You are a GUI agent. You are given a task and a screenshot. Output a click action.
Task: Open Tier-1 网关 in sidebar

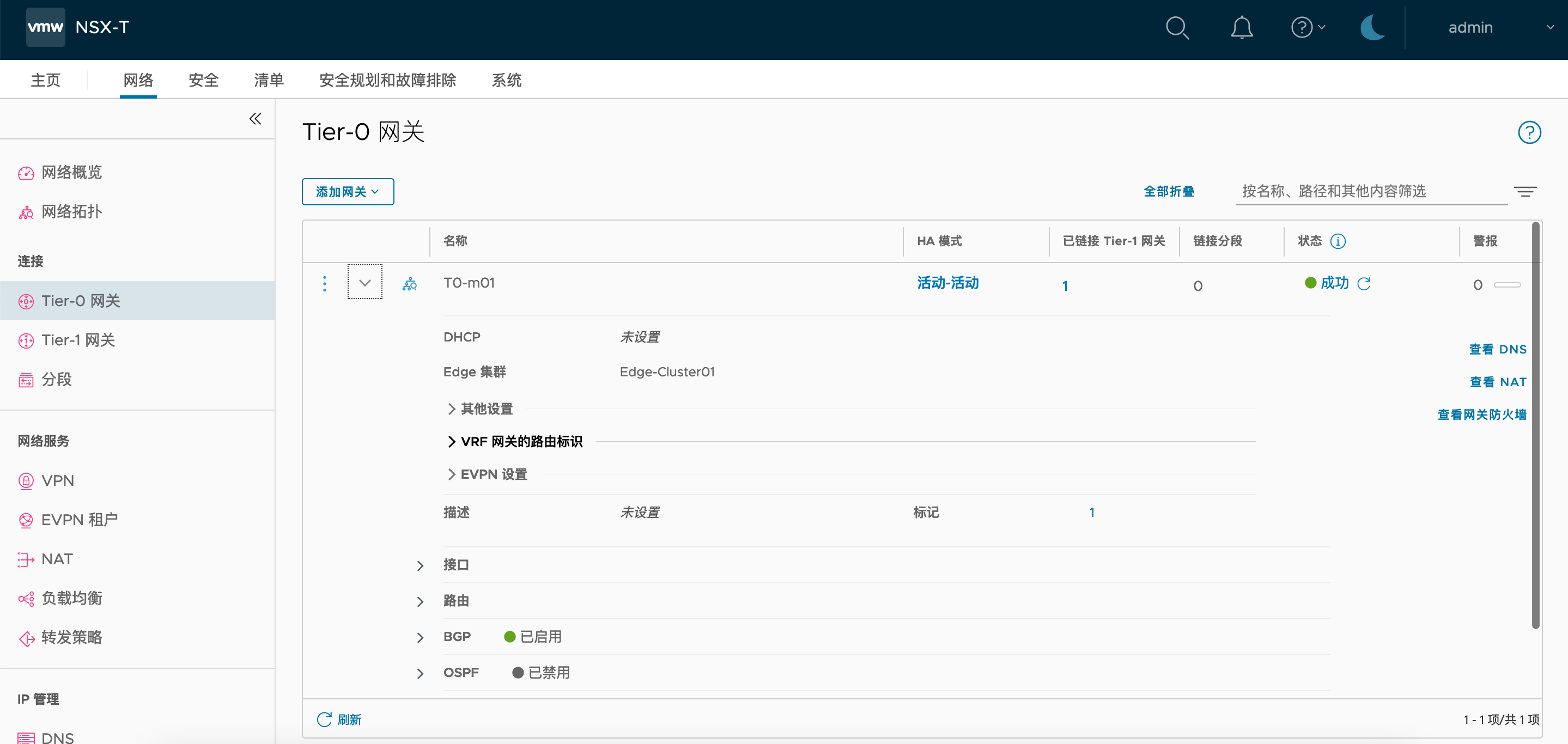78,340
